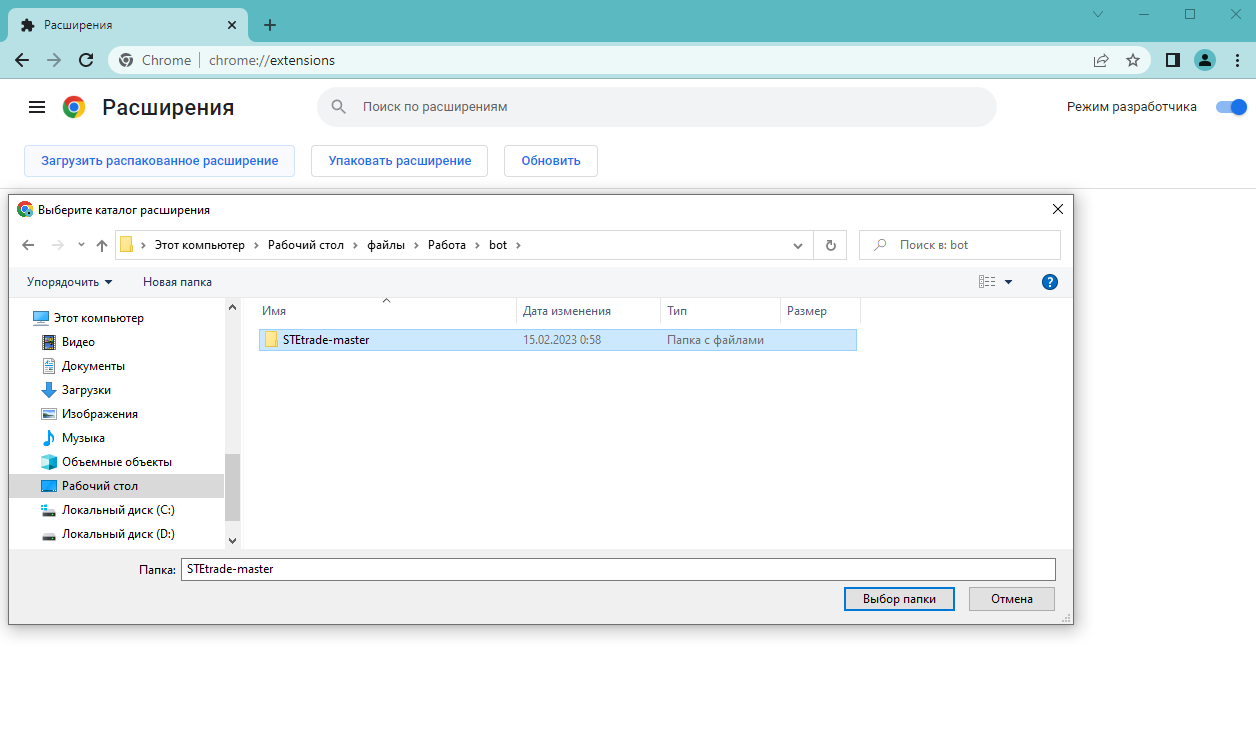Click the Выбор папки button
This screenshot has width=1256, height=756.
898,599
